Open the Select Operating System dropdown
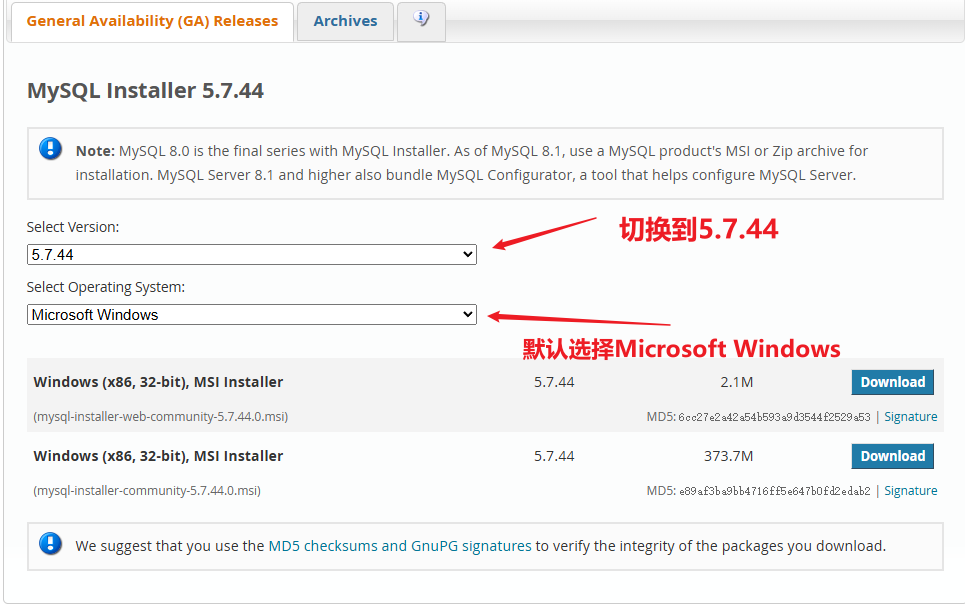 (252, 315)
